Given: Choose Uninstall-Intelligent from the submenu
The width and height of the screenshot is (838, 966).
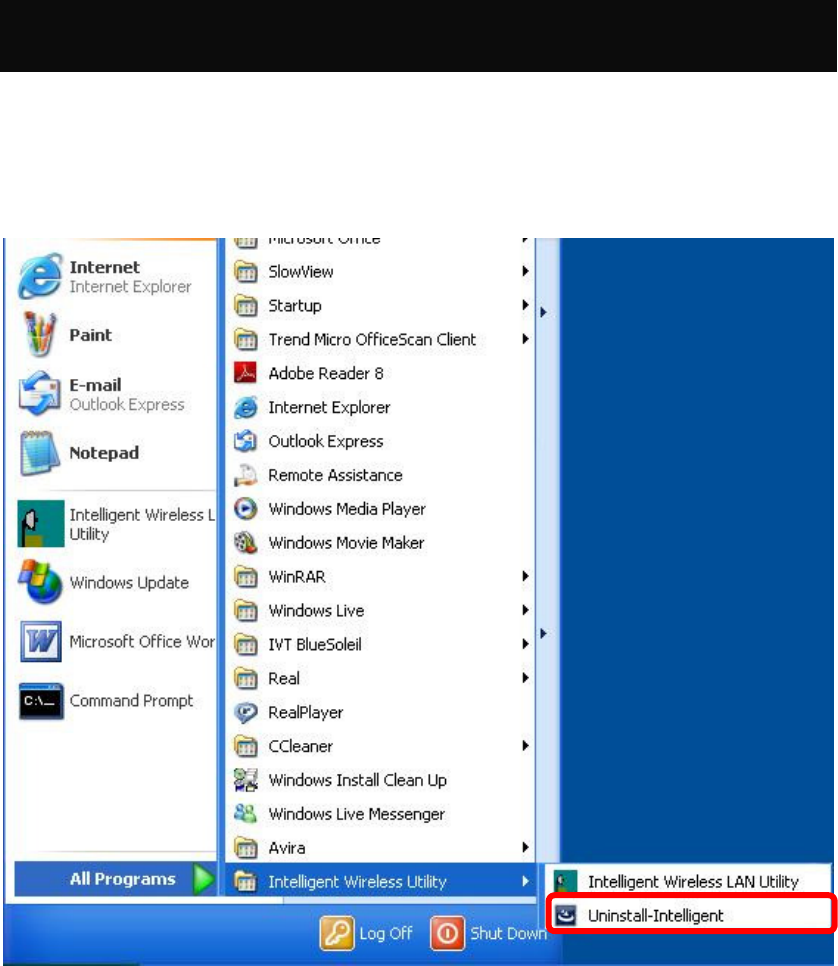Looking at the screenshot, I should click(x=689, y=915).
